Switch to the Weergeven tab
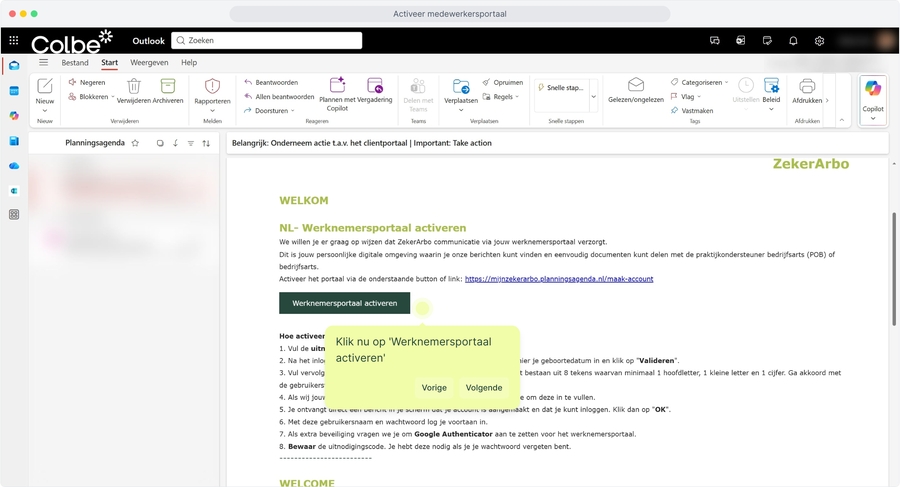Screen dimensions: 900x487 (149, 63)
